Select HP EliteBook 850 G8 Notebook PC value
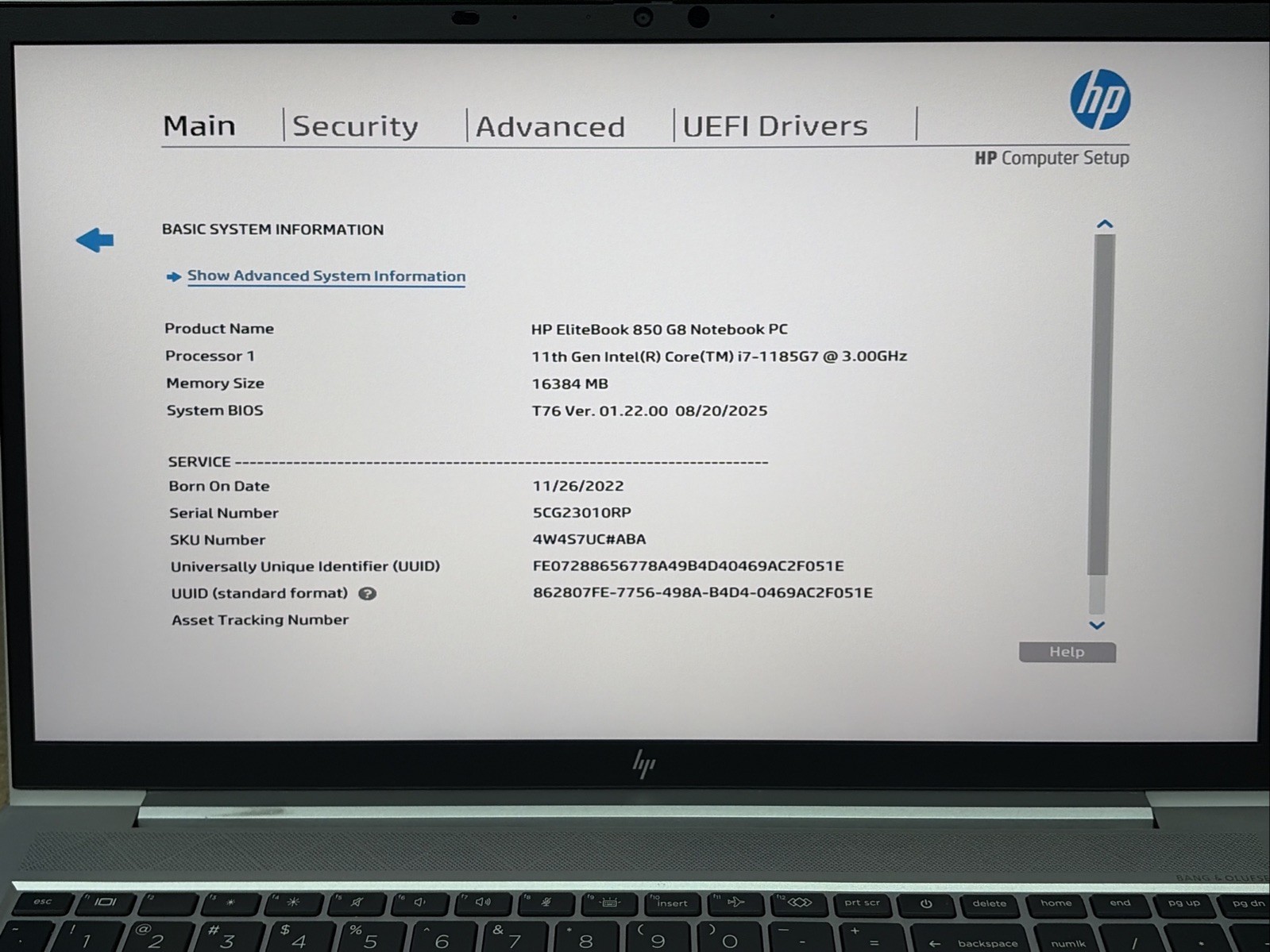Screen dimensions: 1270x952 click(659, 330)
